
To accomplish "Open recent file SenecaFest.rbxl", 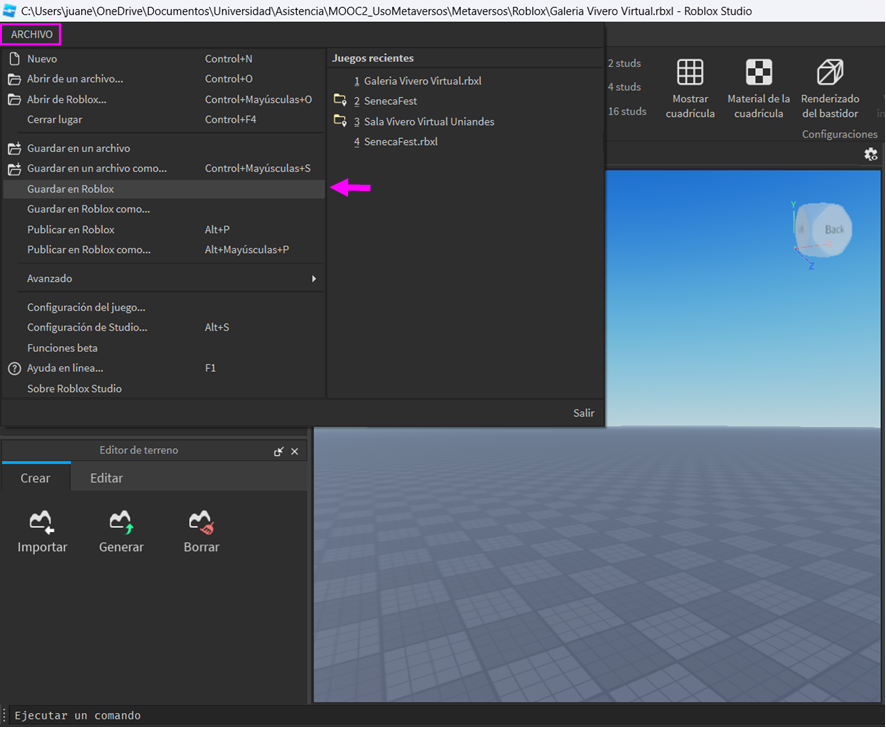I will (400, 142).
